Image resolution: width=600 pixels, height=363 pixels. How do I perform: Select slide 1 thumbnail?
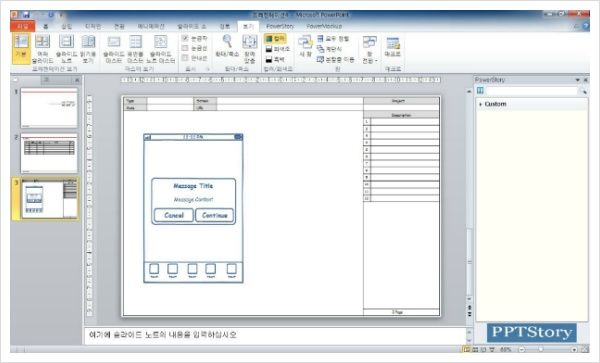49,108
